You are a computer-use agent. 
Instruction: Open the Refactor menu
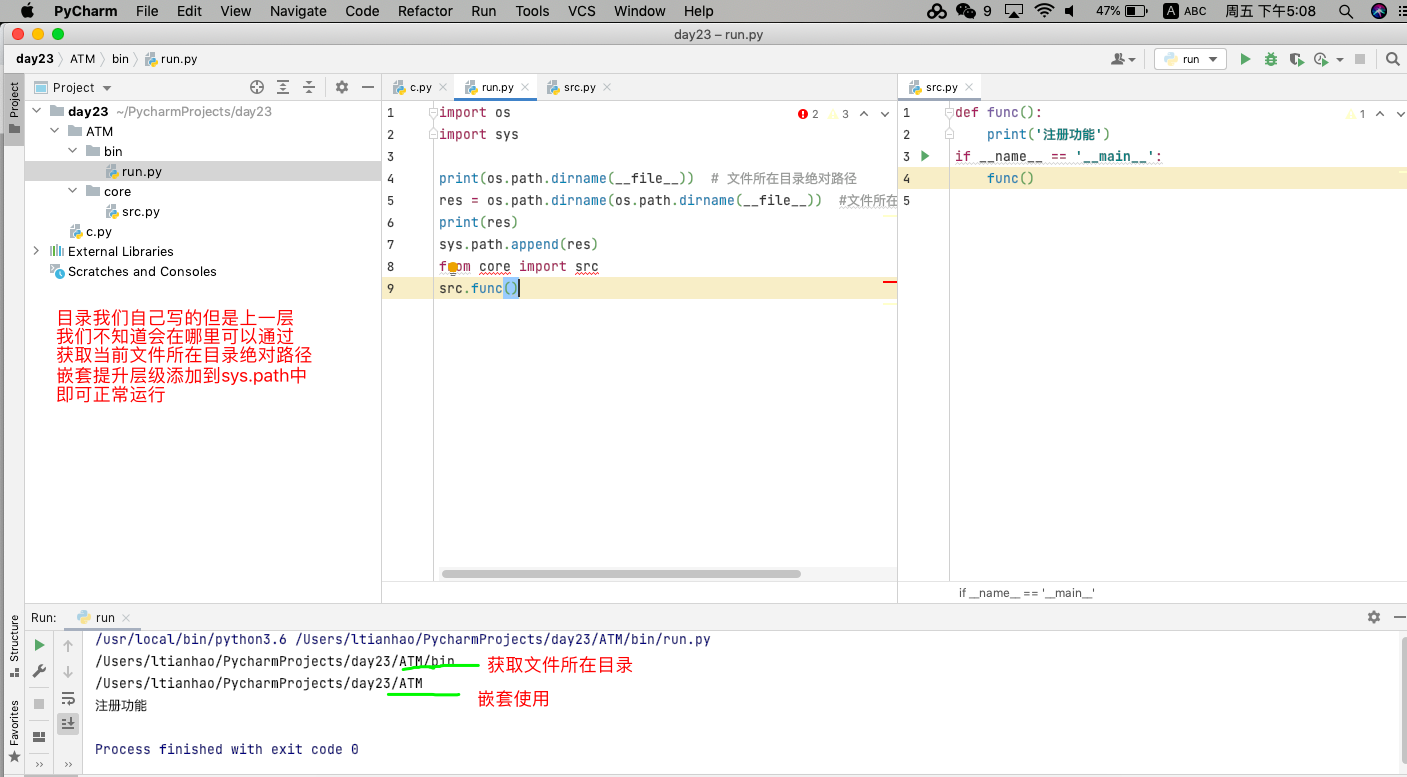click(425, 11)
